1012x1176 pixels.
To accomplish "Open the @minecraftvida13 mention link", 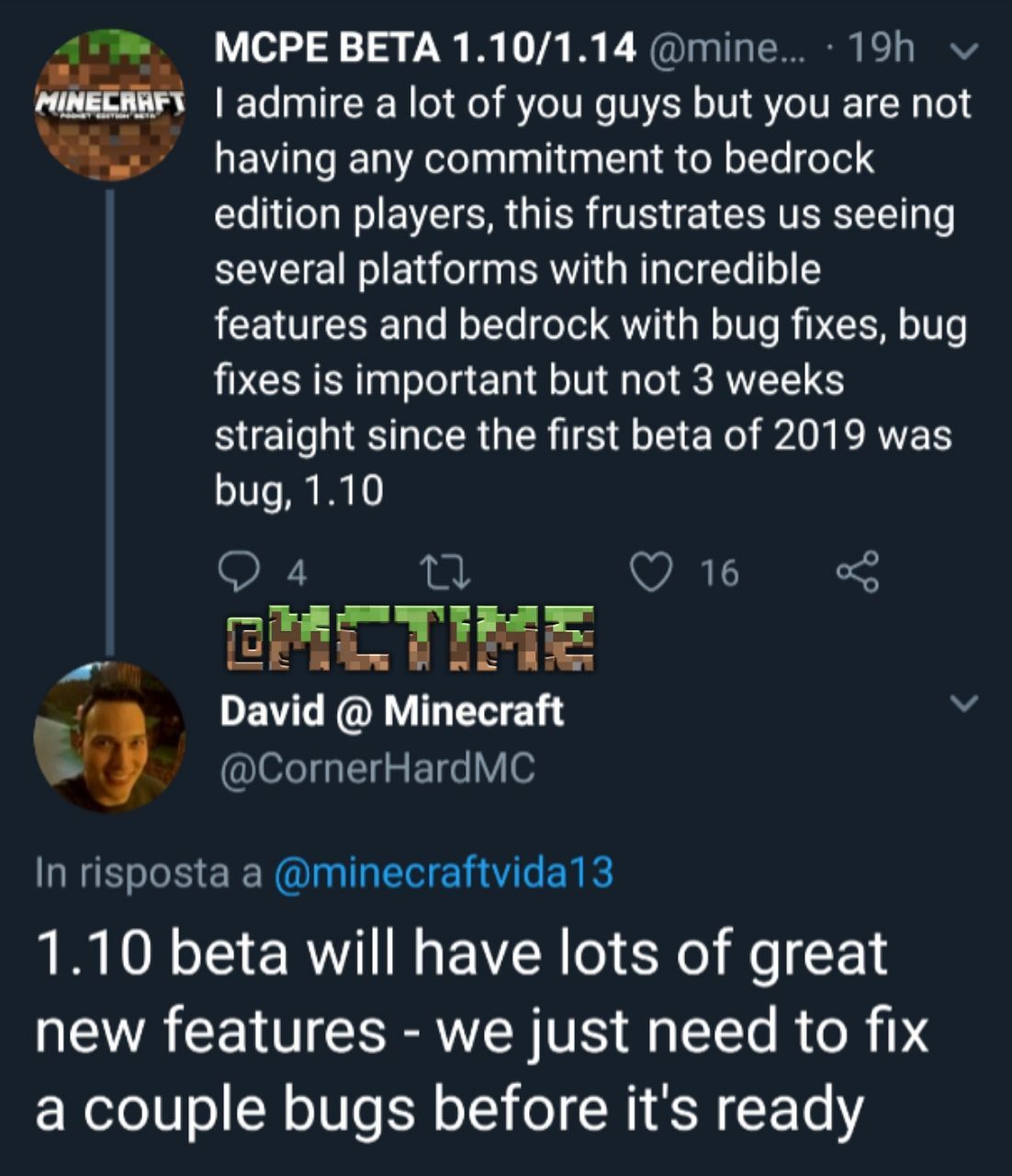I will coord(443,872).
